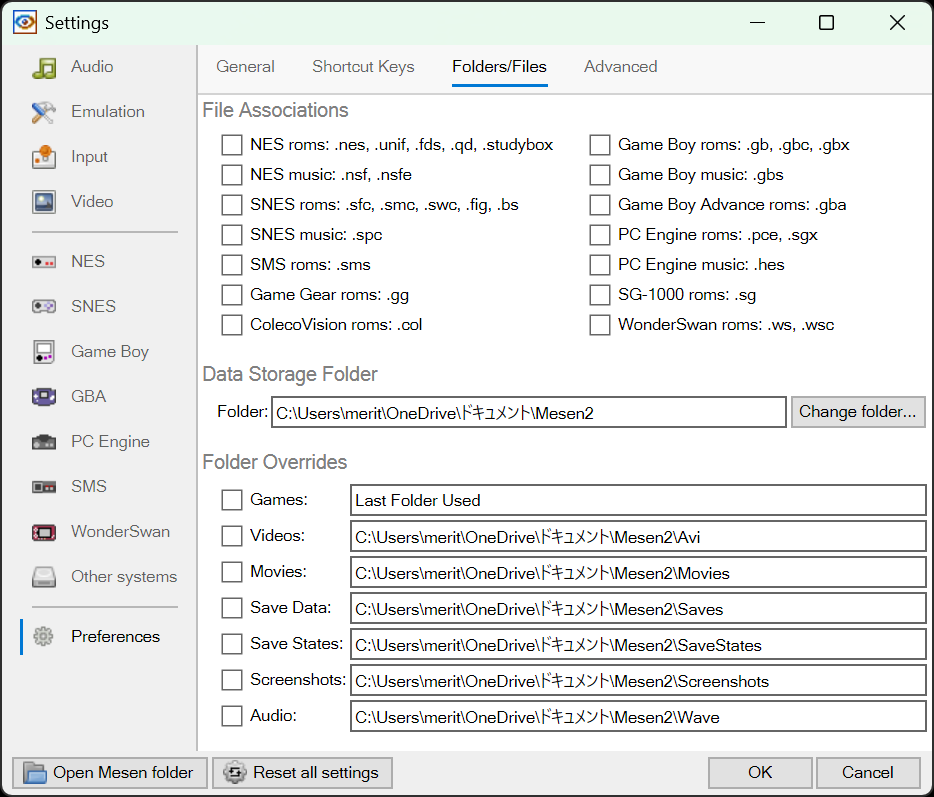Open the Game Boy handheld icon
The width and height of the screenshot is (934, 797).
coord(44,352)
